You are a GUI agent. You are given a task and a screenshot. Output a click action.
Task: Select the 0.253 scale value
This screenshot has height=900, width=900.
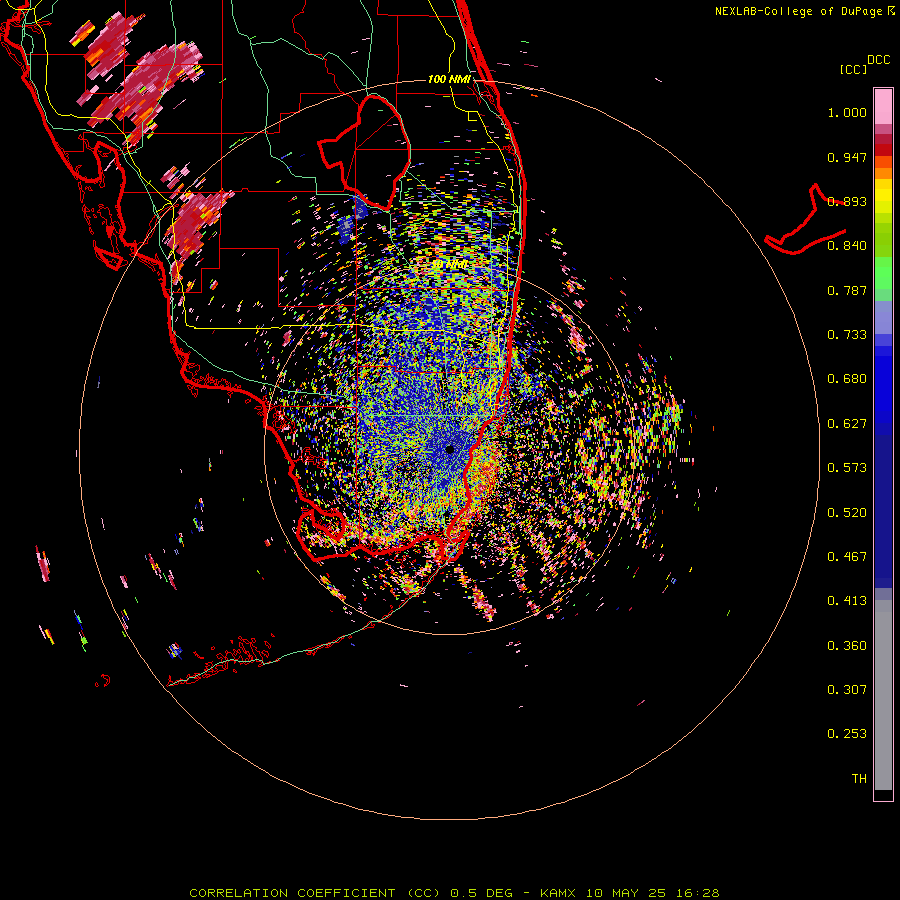pos(847,734)
